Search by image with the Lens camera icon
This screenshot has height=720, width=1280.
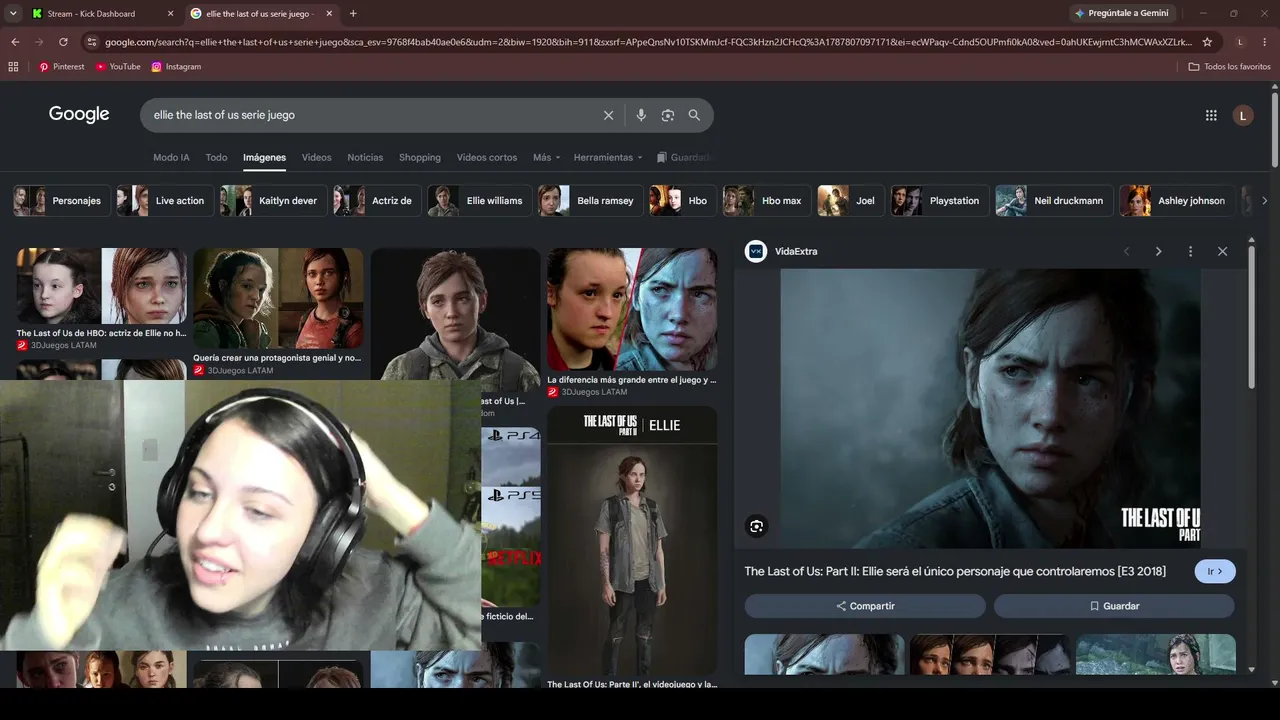[668, 115]
